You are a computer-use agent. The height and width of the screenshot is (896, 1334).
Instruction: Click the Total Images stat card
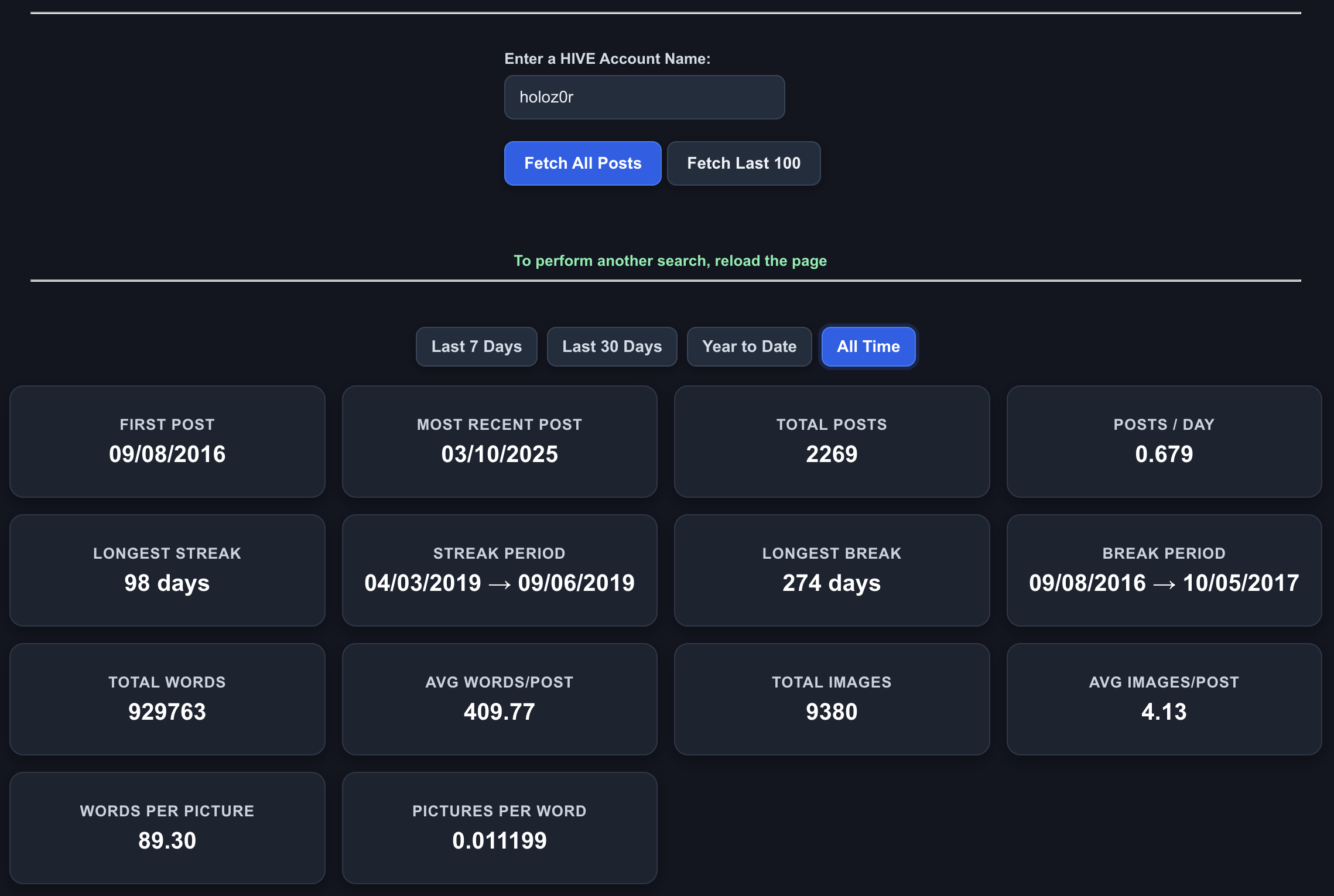click(832, 699)
